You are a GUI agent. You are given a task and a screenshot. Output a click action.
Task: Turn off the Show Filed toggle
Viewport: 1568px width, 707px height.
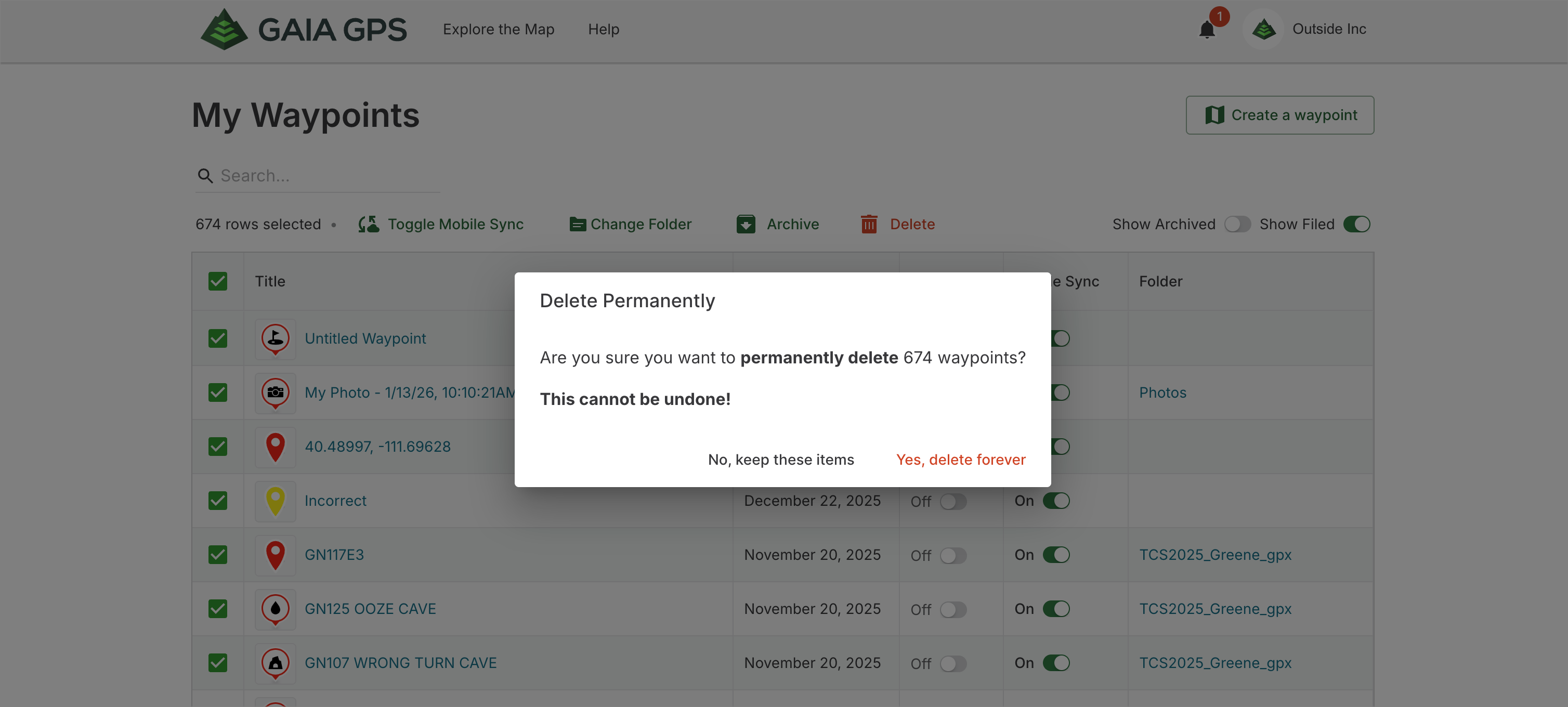[x=1356, y=224]
